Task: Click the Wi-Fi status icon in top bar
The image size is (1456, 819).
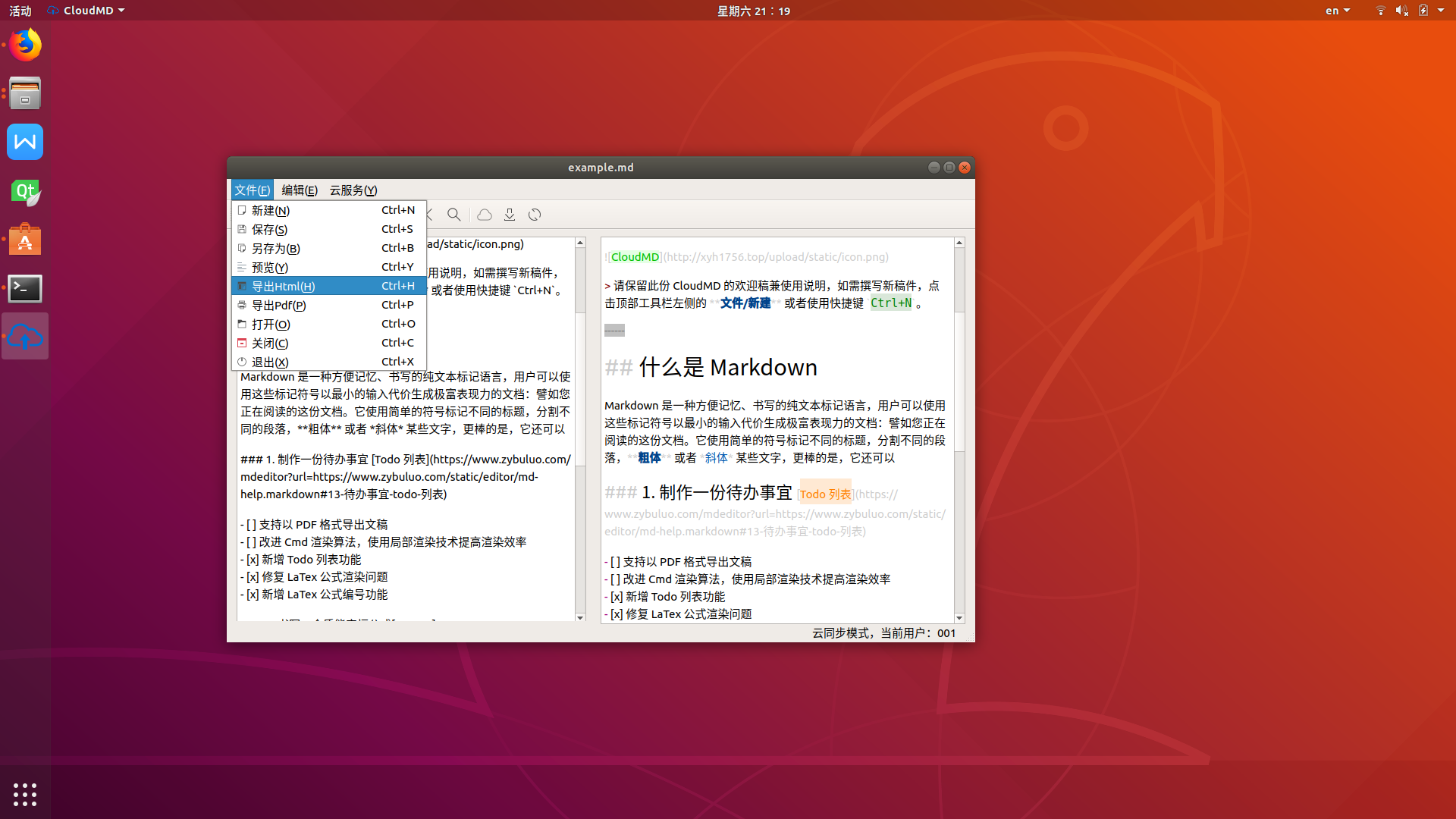Action: pos(1380,11)
